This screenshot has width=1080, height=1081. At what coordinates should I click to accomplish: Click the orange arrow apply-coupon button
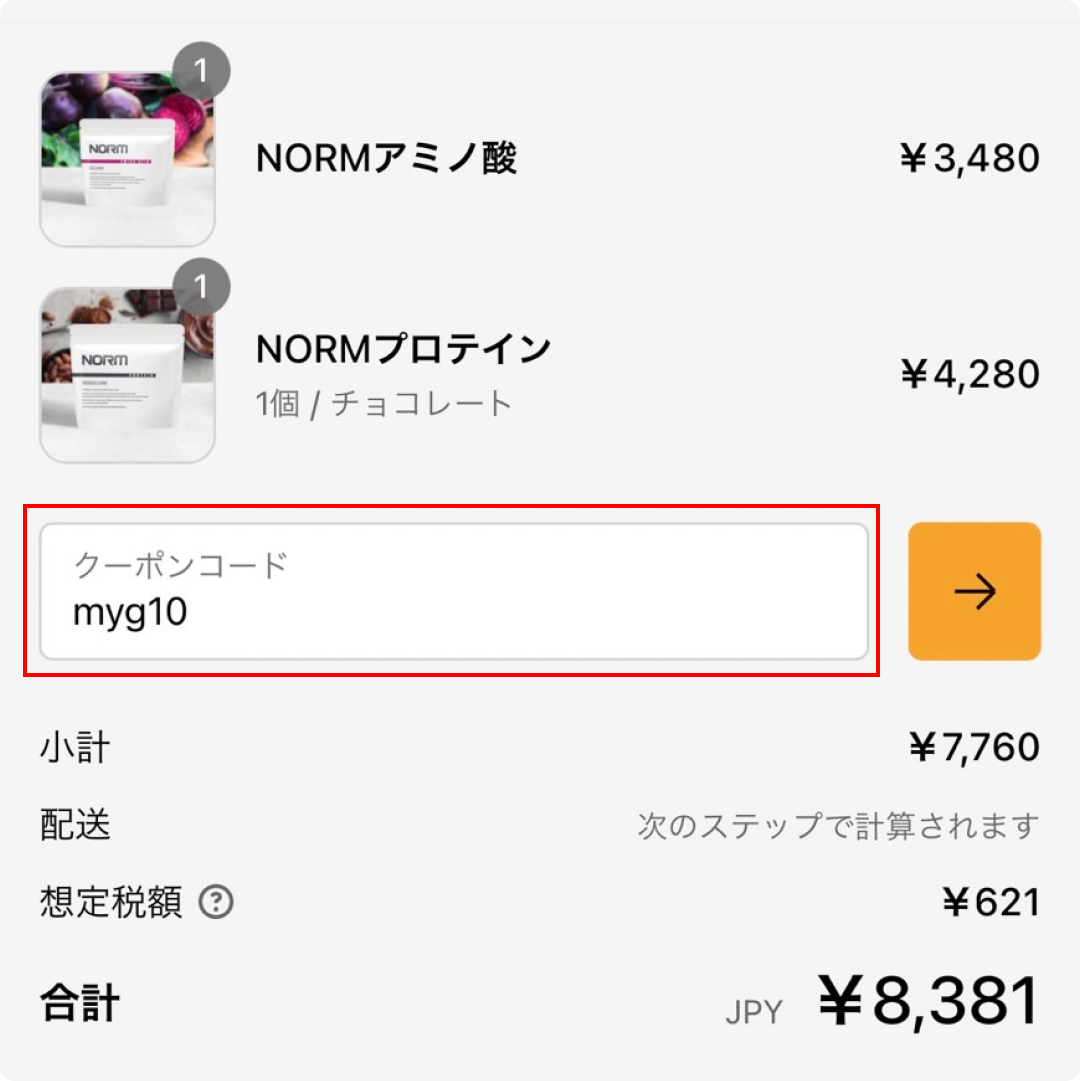(x=974, y=591)
